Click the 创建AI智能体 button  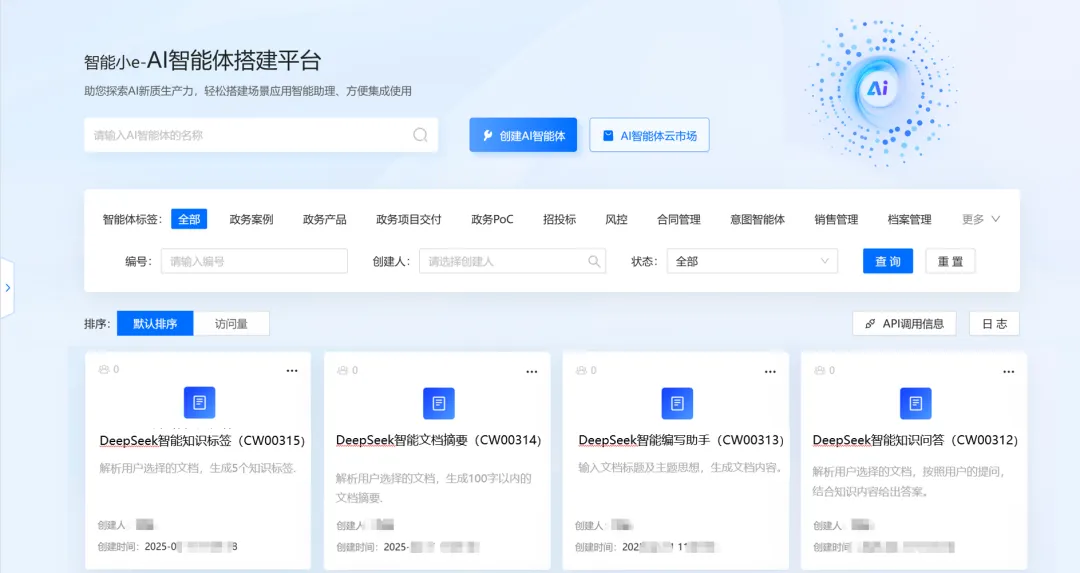(523, 135)
